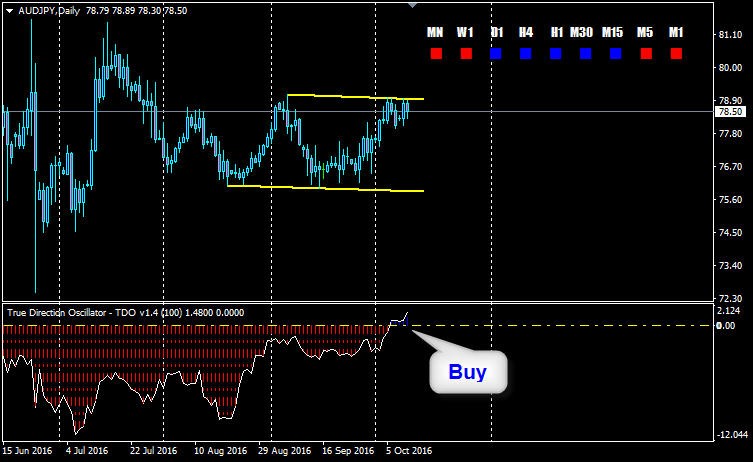Click the 16 Sep 2016 date label

(x=348, y=451)
